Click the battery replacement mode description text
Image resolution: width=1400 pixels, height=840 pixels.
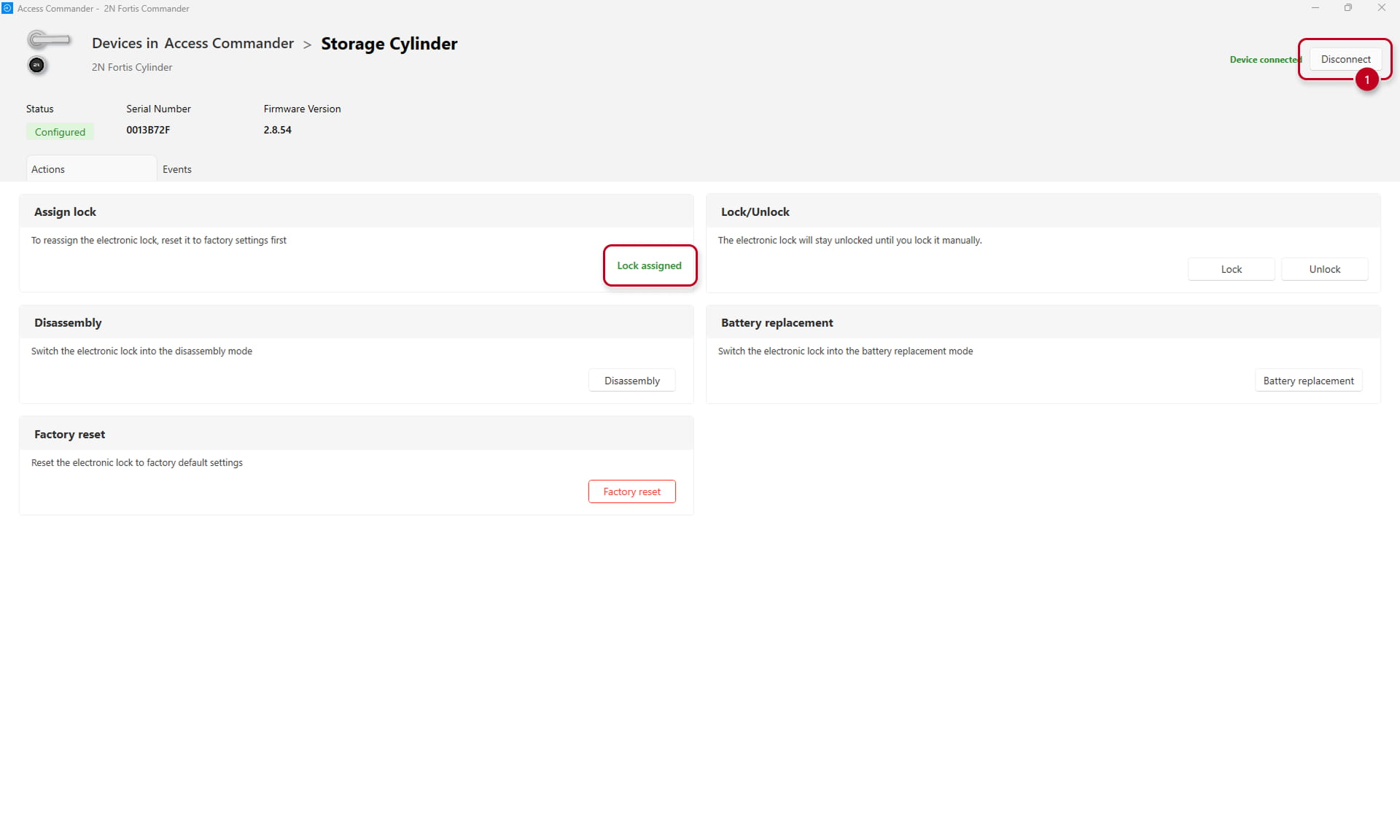845,351
